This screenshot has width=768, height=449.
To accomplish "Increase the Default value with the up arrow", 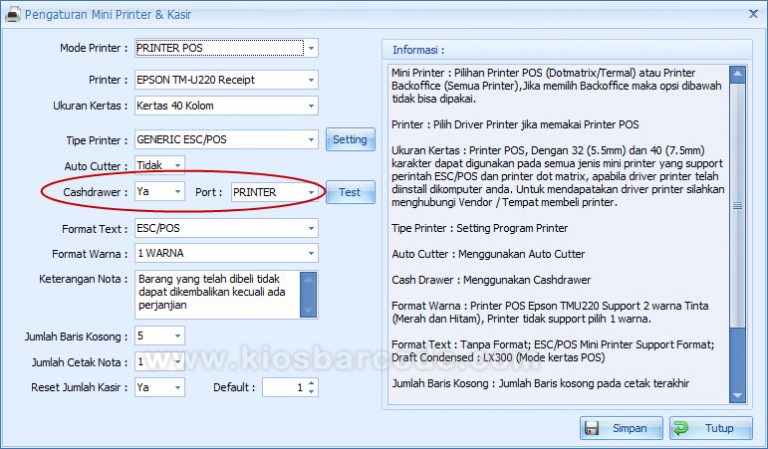I will coord(312,382).
